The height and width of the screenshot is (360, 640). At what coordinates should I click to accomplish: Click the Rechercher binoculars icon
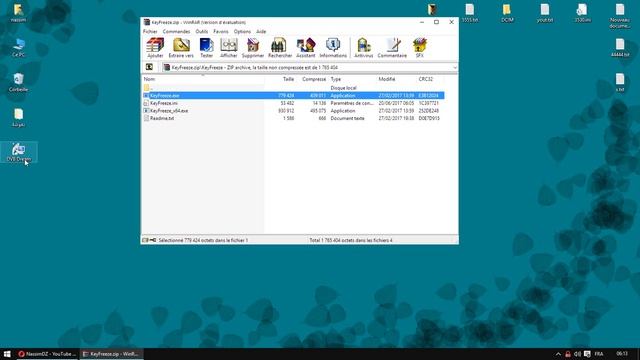tap(280, 48)
